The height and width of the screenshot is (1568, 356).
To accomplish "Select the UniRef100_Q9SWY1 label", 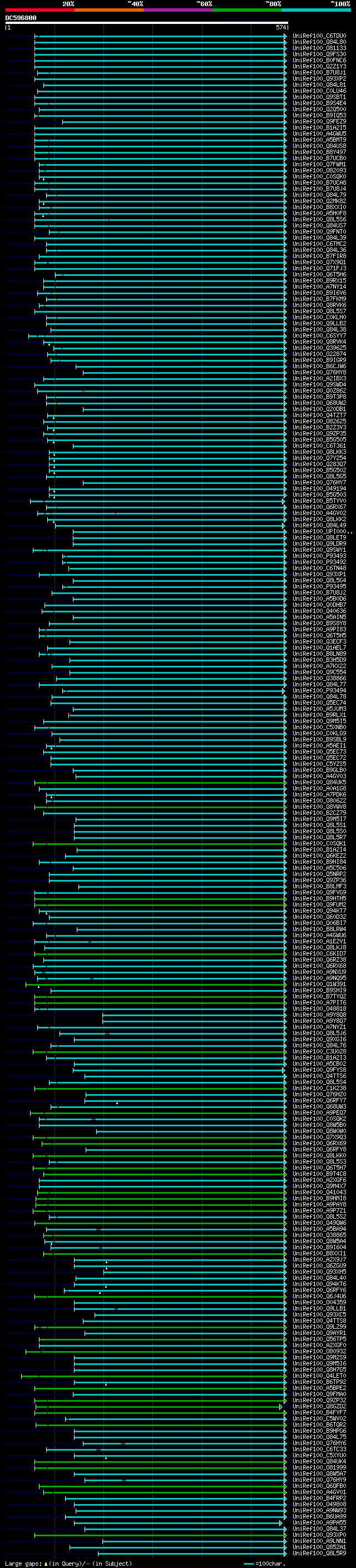I will (319, 550).
